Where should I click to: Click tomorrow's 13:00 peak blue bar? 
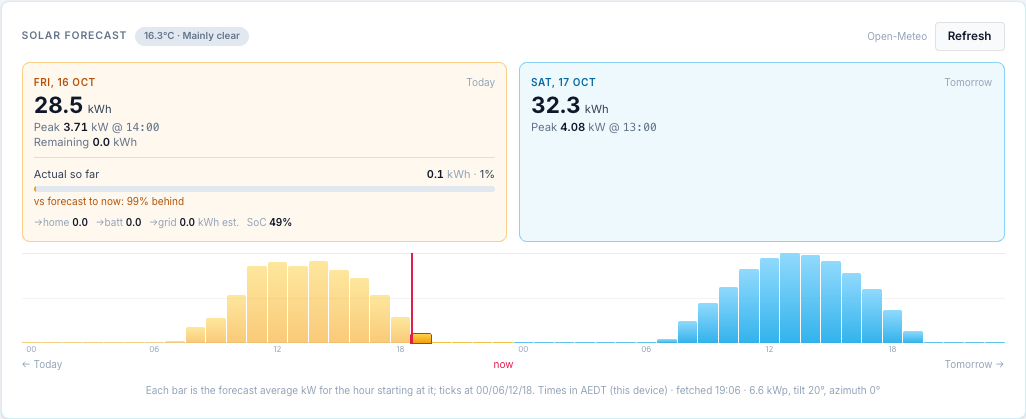click(790, 299)
